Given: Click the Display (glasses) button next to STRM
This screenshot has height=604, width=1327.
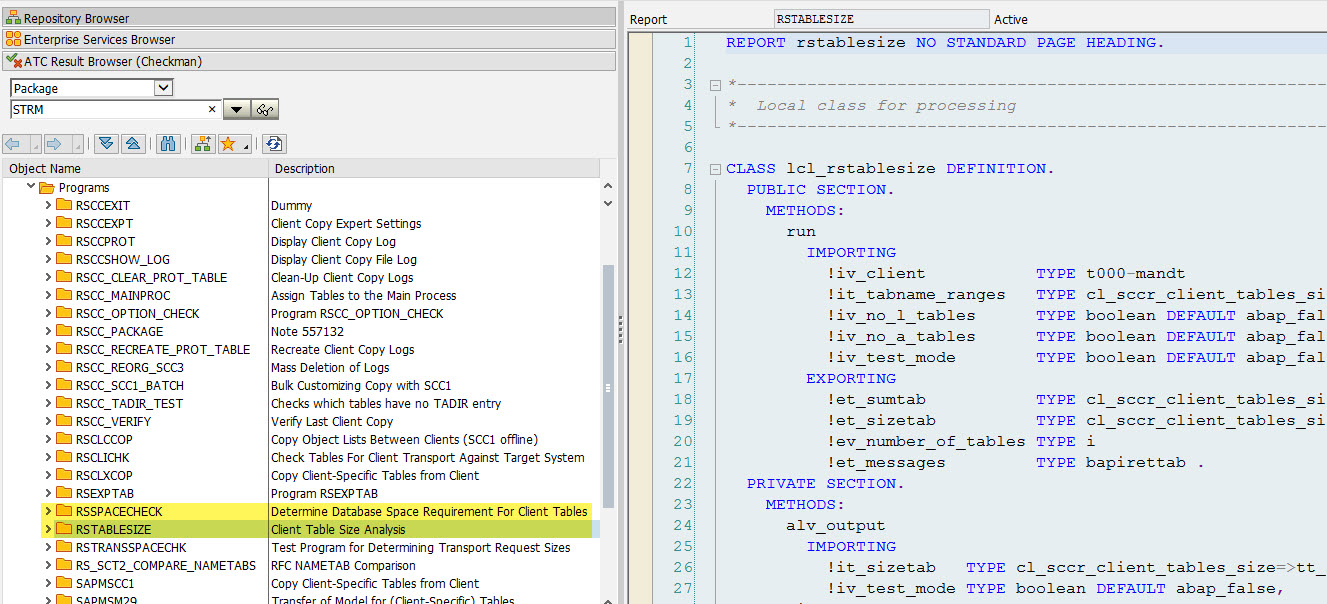Looking at the screenshot, I should (x=266, y=110).
